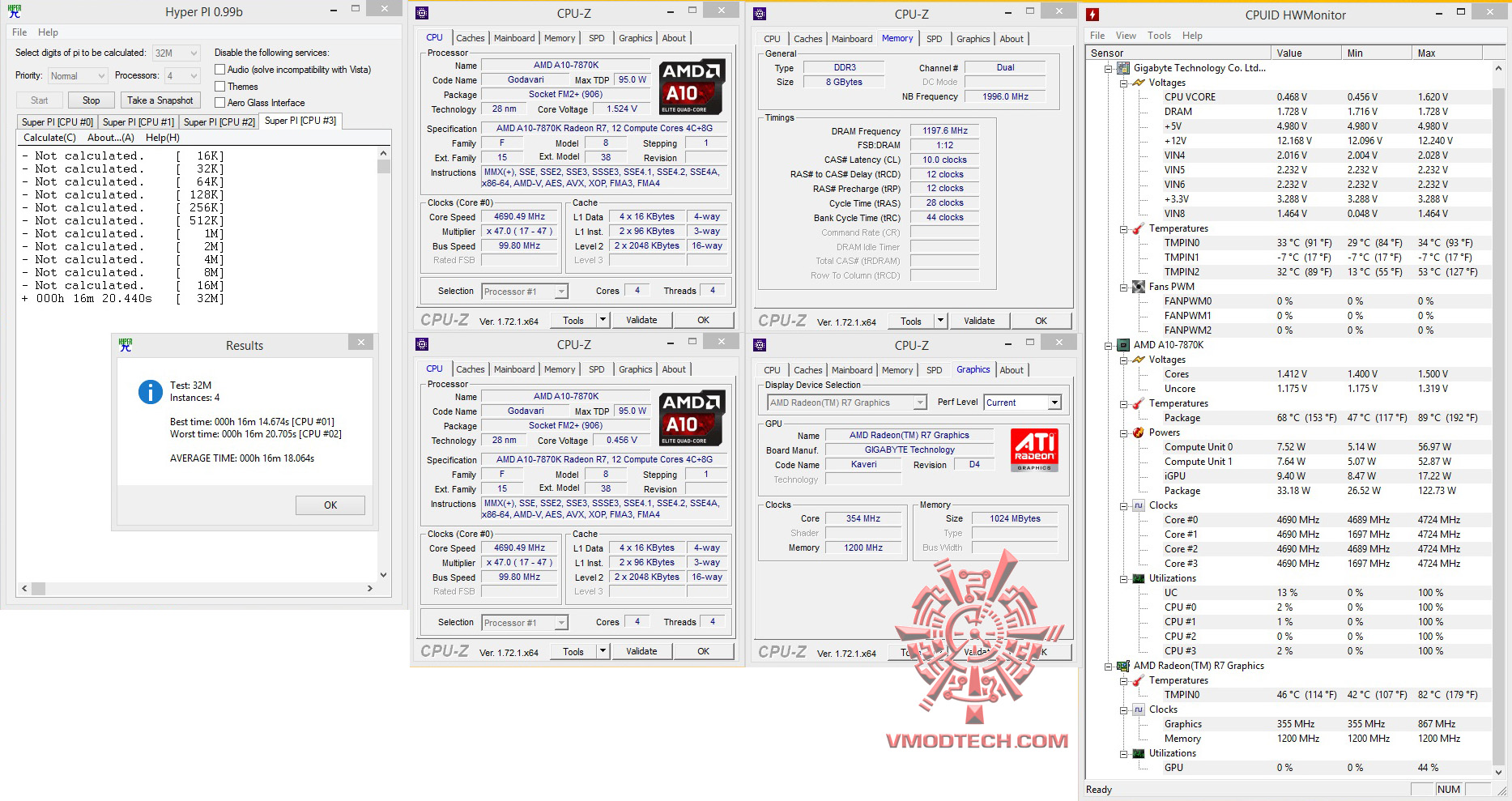The width and height of the screenshot is (1512, 801).
Task: Click the Temperatures icon under AMD Radeon R7 Graphics
Action: [x=1138, y=680]
